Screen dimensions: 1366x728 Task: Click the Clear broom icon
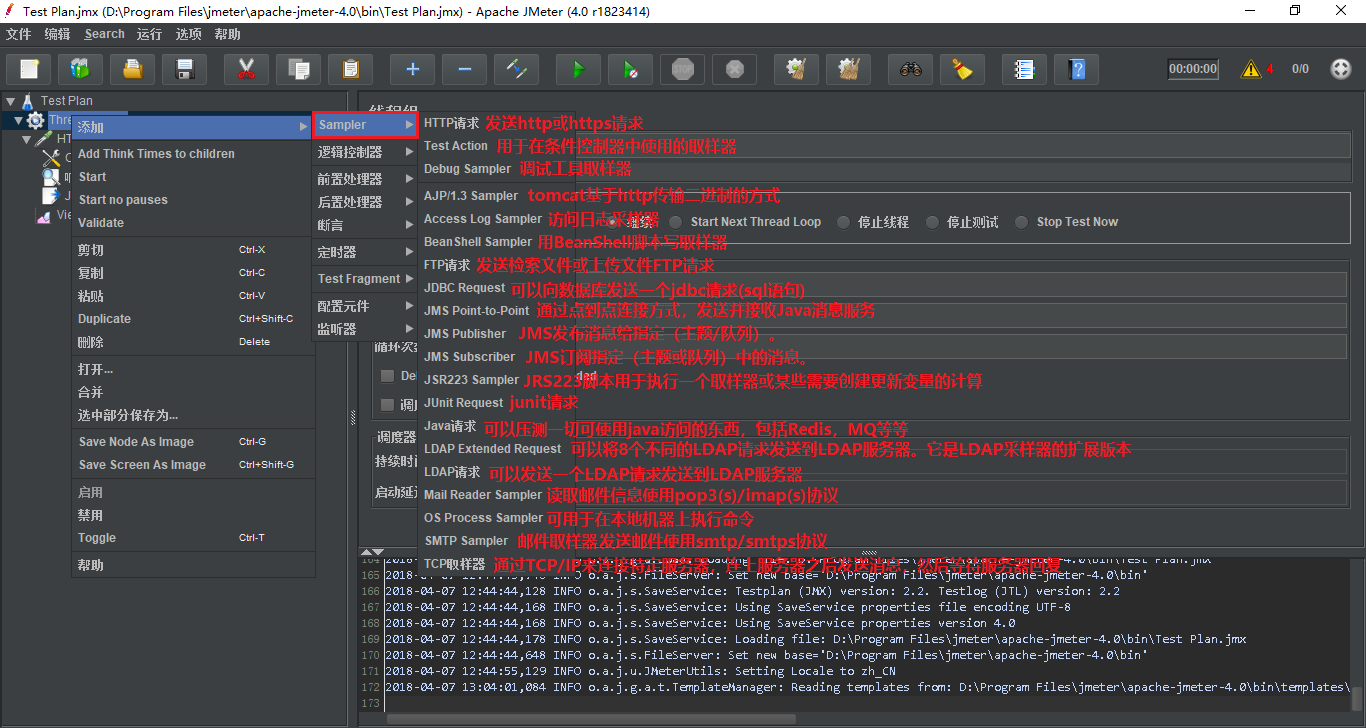(796, 69)
